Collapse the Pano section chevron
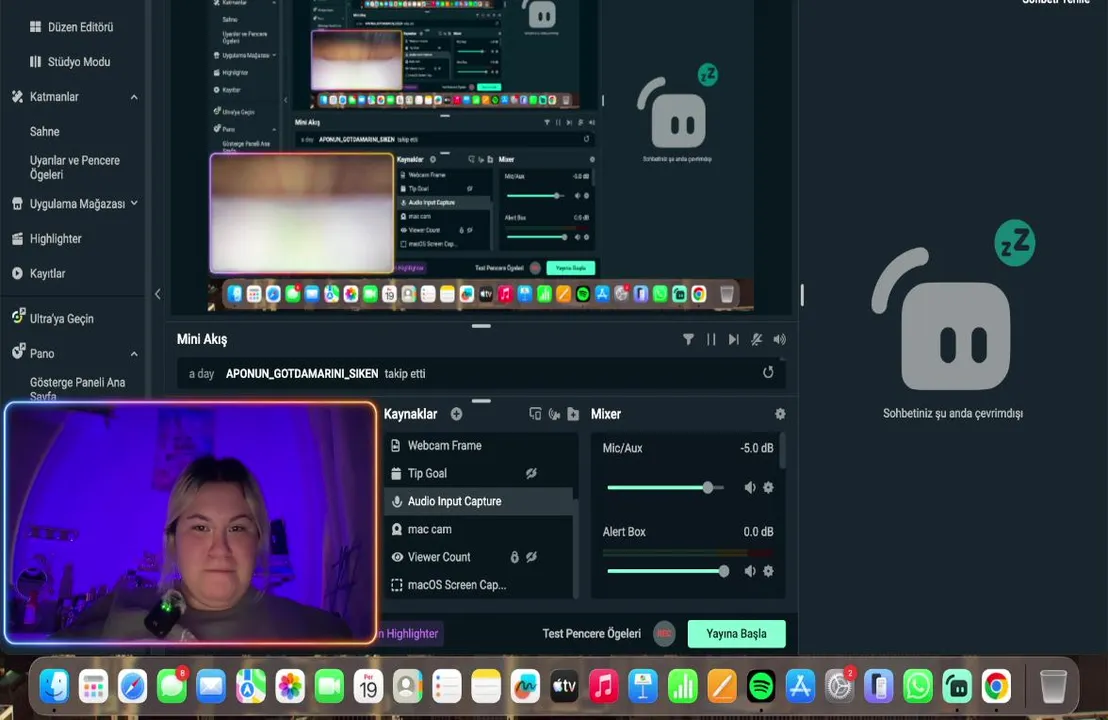Image resolution: width=1108 pixels, height=720 pixels. 134,353
